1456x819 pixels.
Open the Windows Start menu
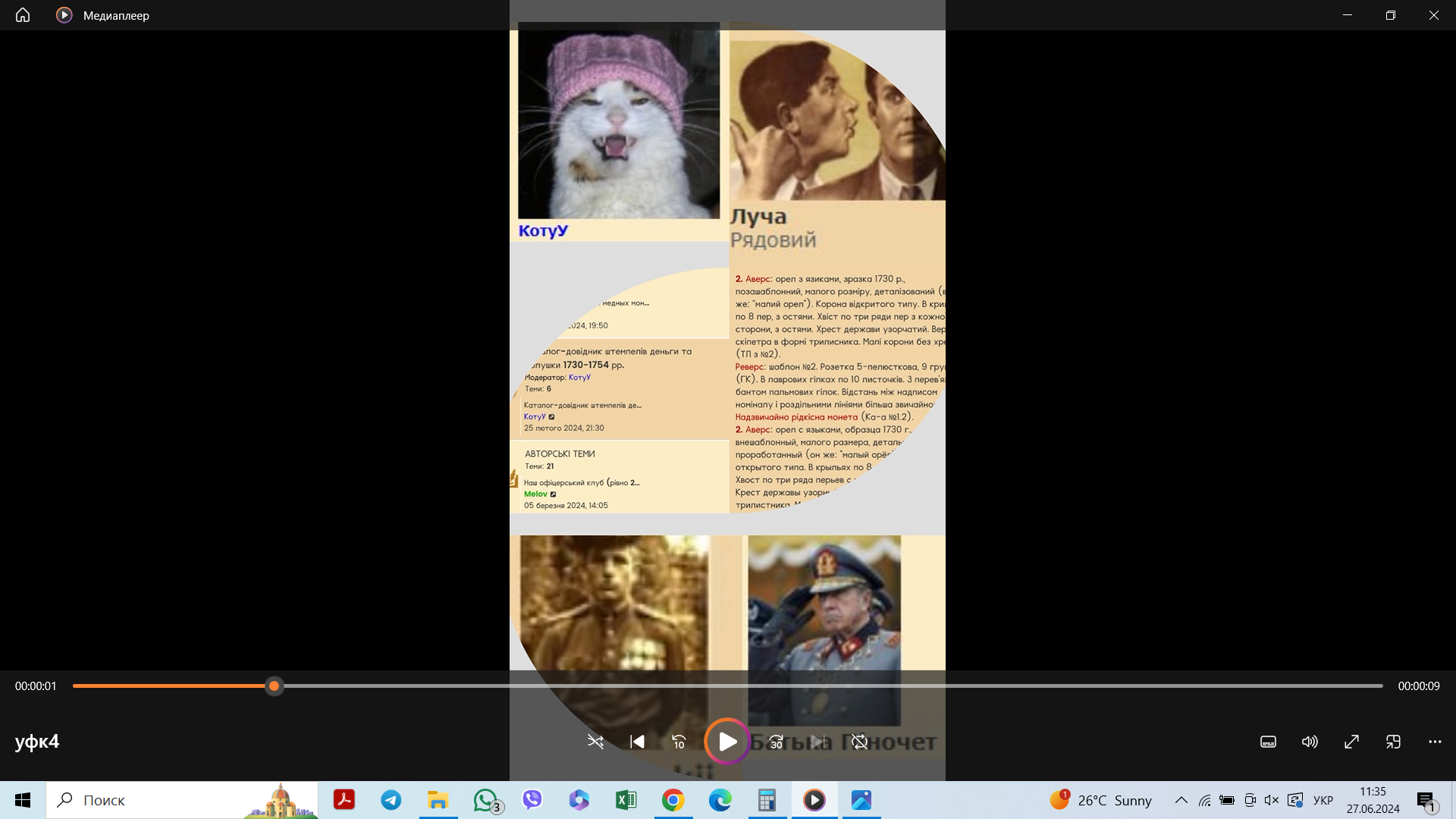tap(23, 800)
